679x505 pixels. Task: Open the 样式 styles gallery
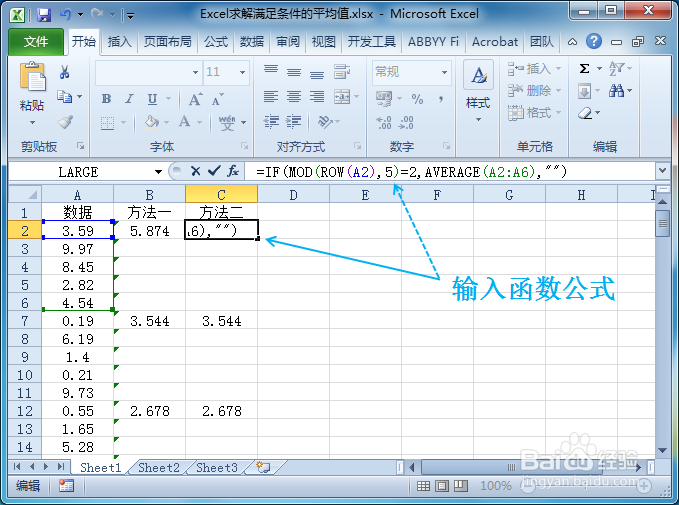(478, 91)
